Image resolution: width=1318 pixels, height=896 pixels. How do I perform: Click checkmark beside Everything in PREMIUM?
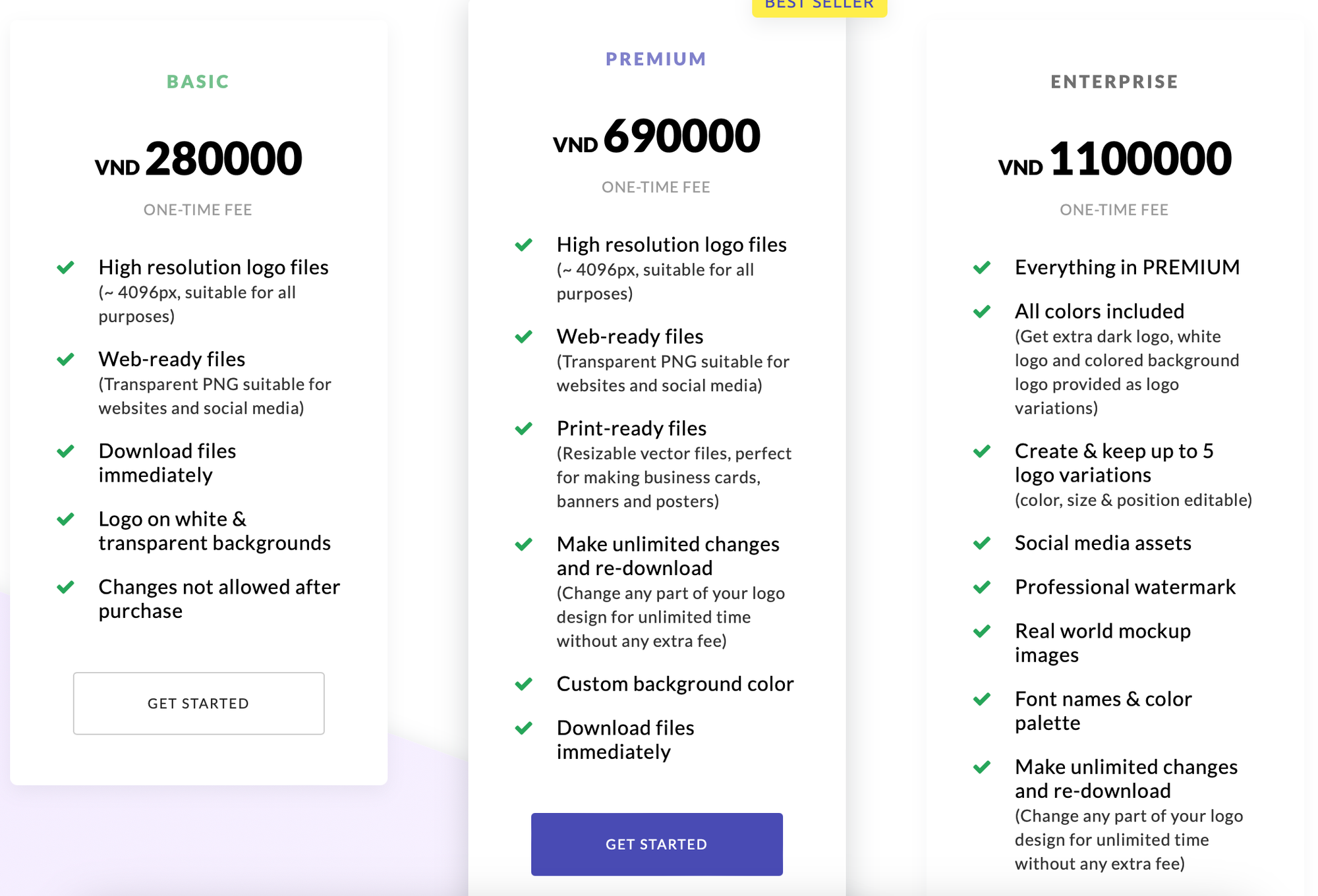point(982,267)
